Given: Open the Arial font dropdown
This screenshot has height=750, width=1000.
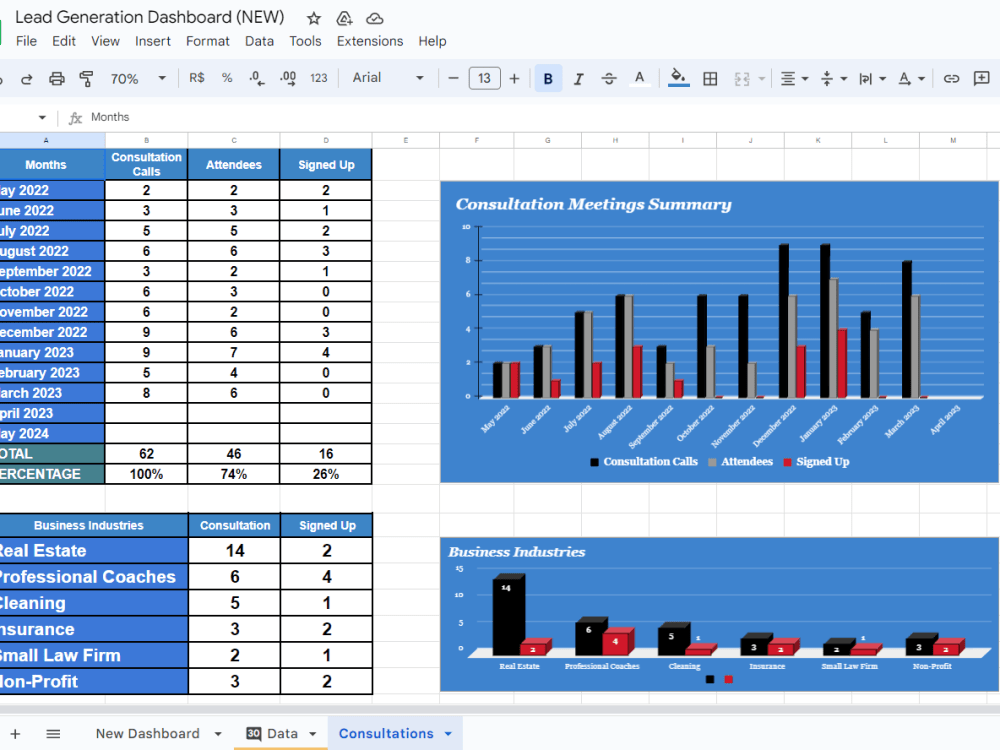Looking at the screenshot, I should [388, 78].
